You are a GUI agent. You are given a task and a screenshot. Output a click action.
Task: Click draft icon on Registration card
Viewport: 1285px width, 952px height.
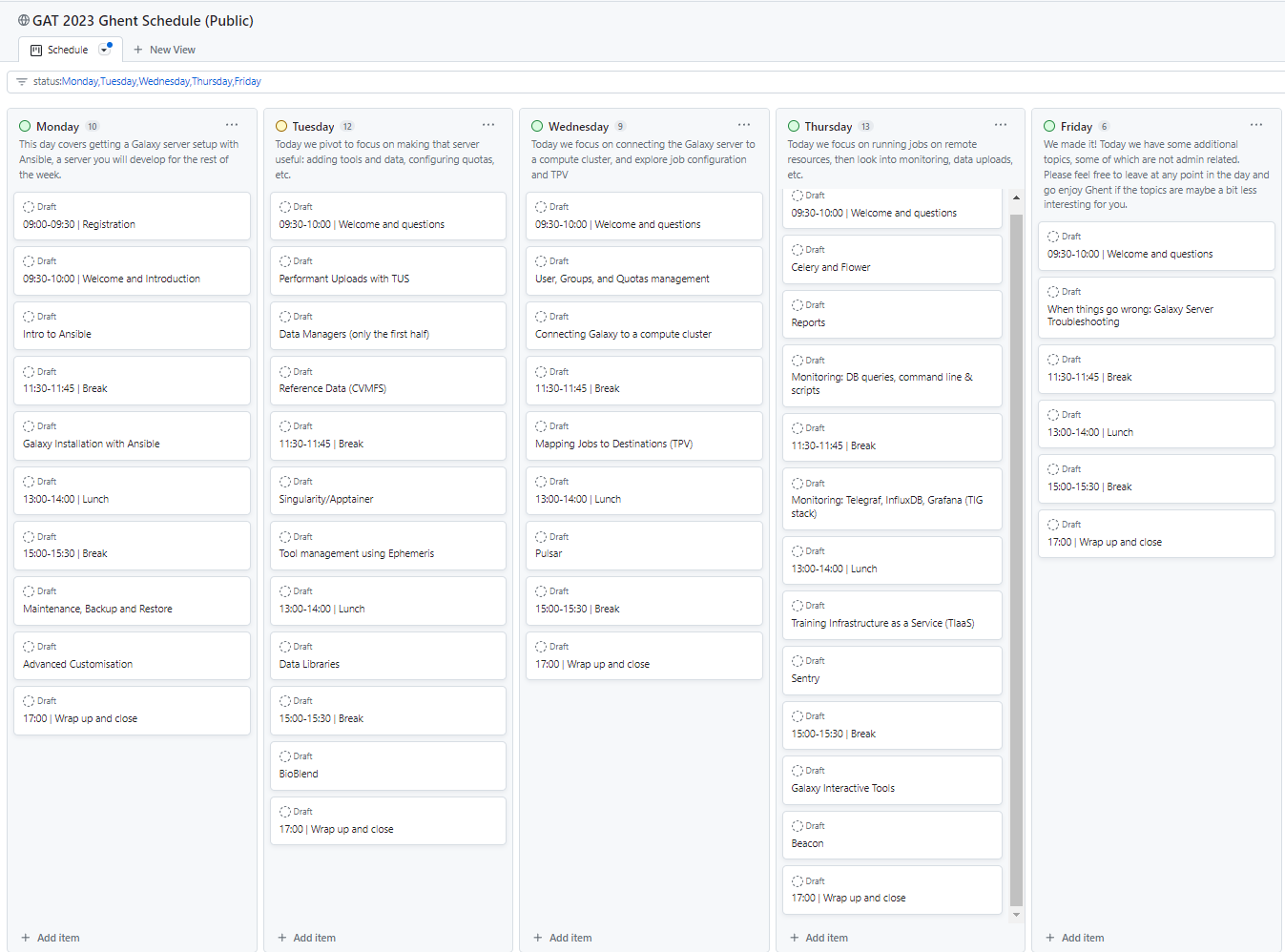click(x=29, y=207)
